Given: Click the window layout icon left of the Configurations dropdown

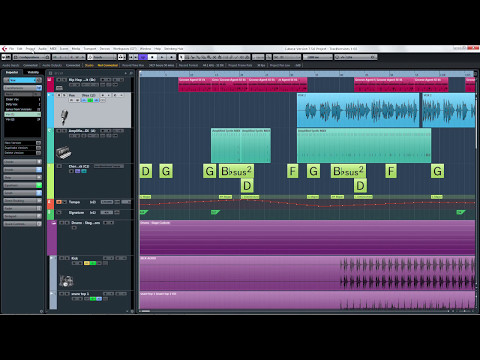Looking at the screenshot, I should 6,57.
